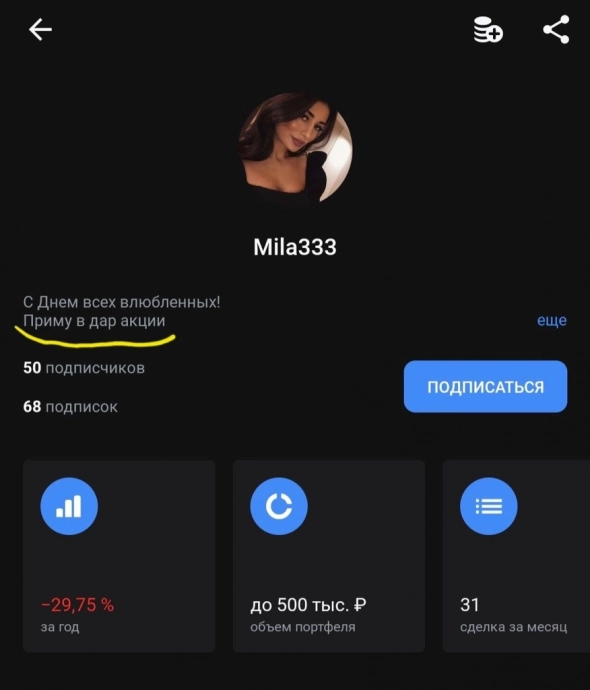Image resolution: width=590 pixels, height=690 pixels.
Task: Tap the share icon
Action: pos(557,29)
